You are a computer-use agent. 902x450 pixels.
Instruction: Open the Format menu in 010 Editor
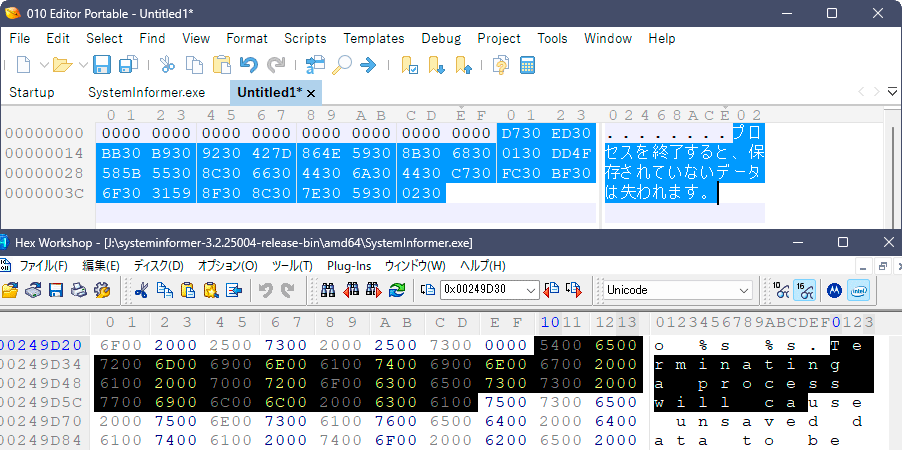247,39
